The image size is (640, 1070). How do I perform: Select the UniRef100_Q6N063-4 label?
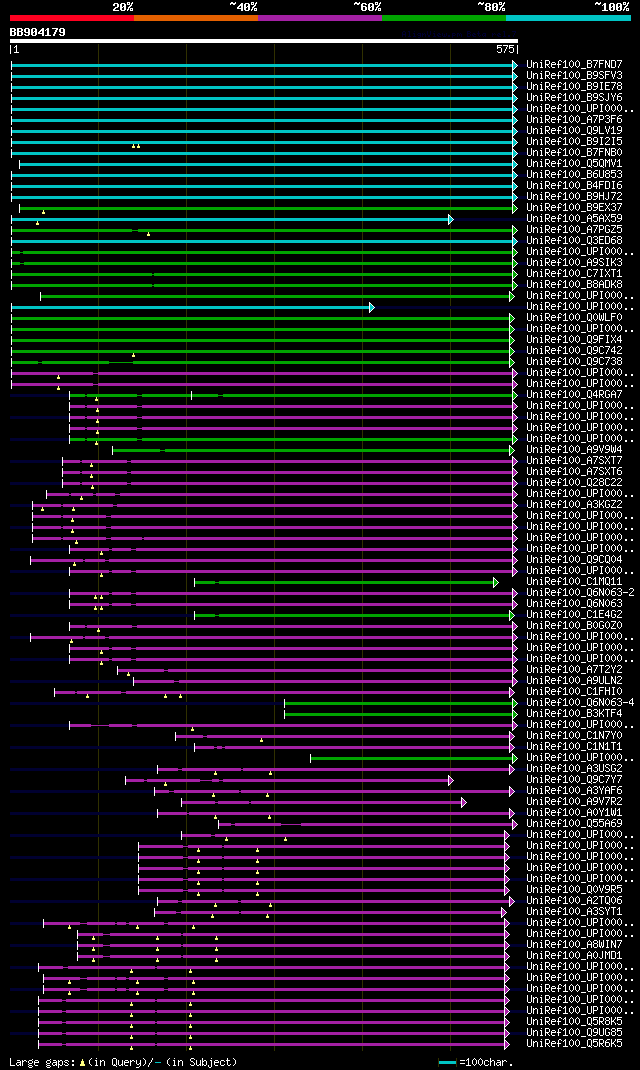(x=580, y=703)
